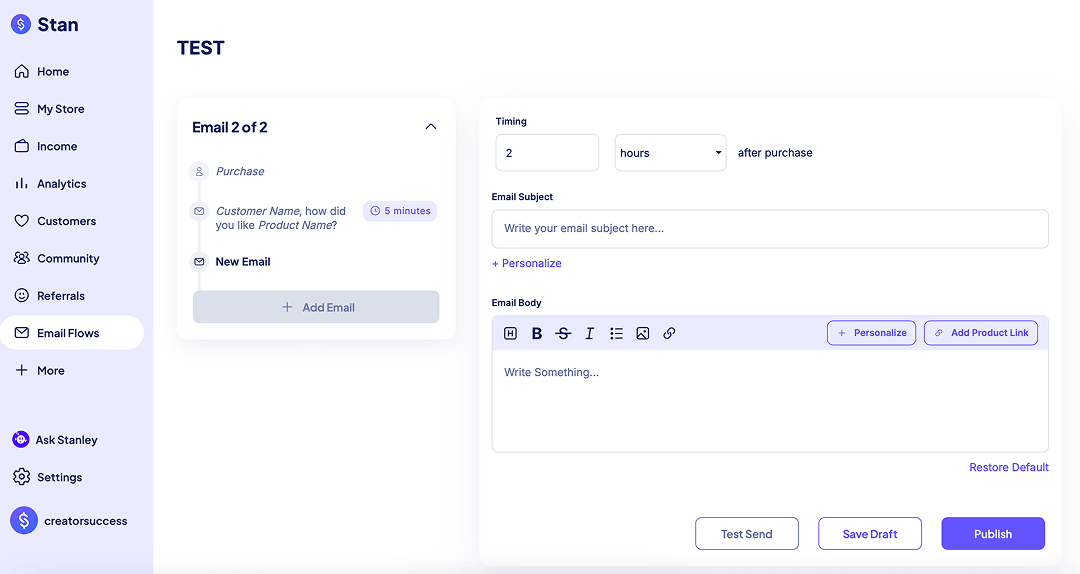The image size is (1080, 574).
Task: Click the Save Draft button
Action: click(870, 534)
